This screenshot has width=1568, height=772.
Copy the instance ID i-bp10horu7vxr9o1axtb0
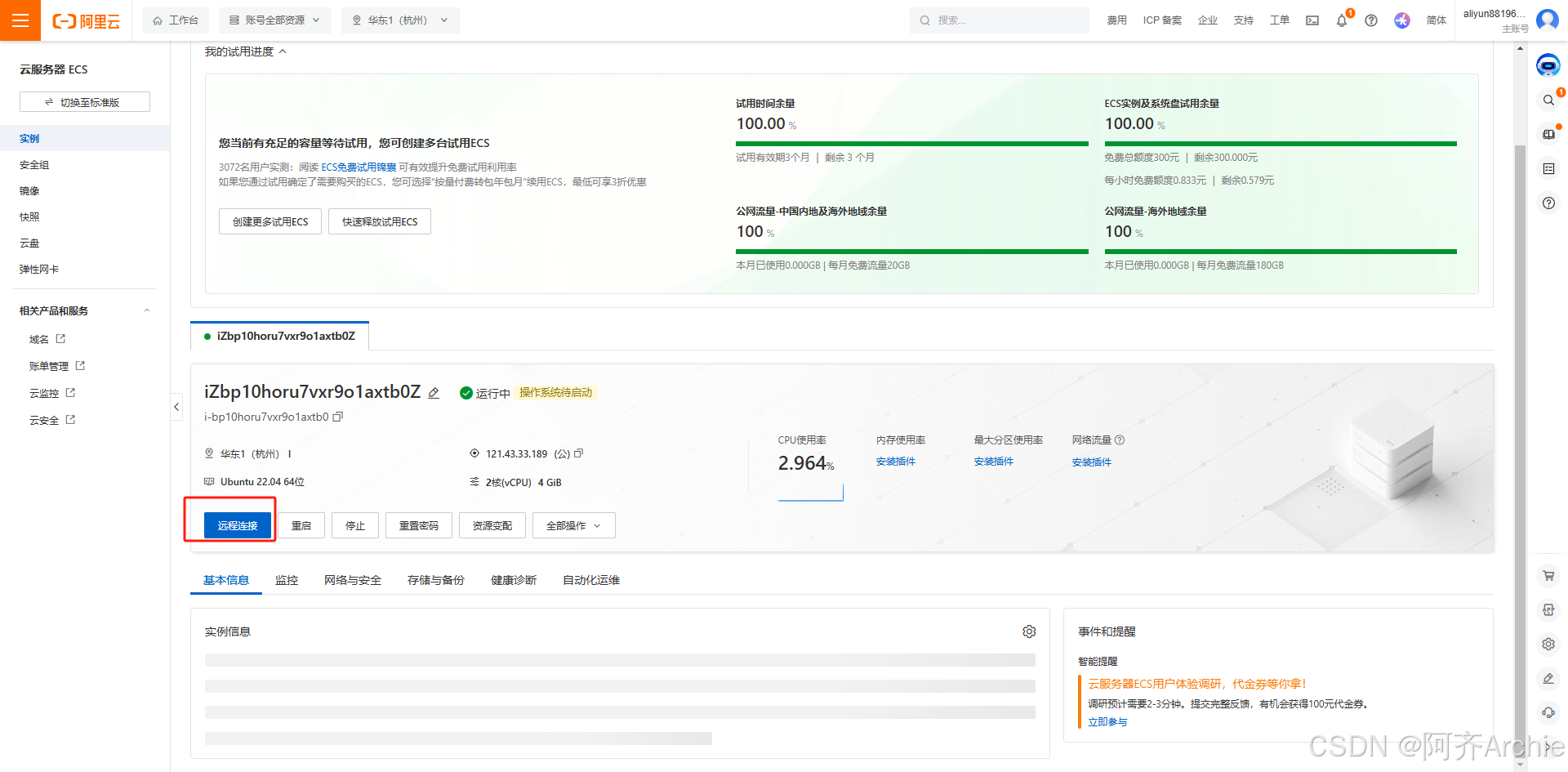pos(337,417)
